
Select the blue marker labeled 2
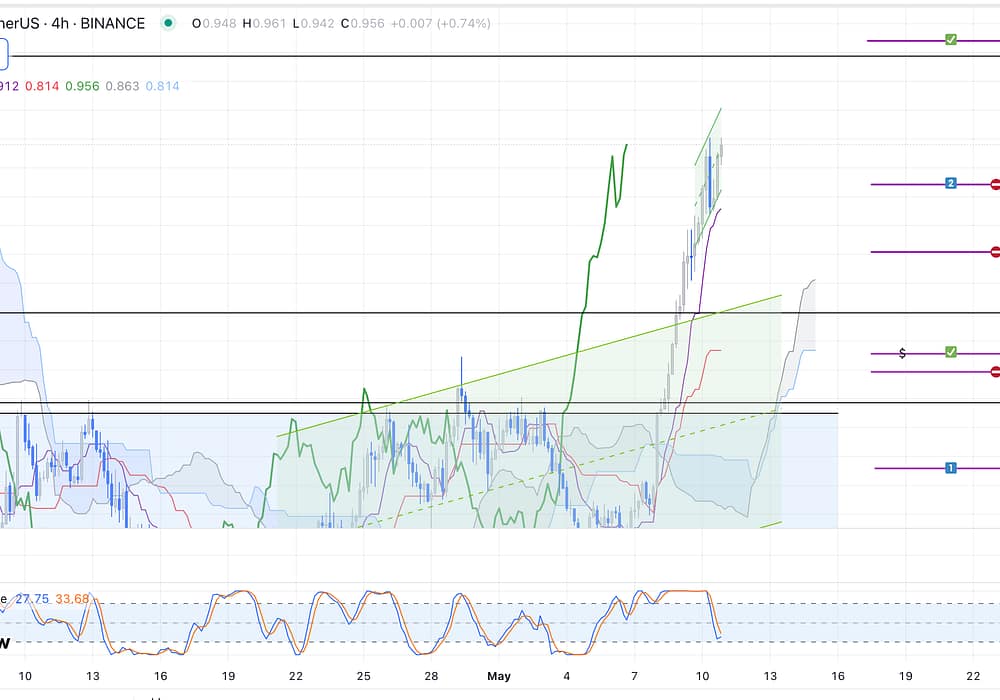pyautogui.click(x=951, y=184)
